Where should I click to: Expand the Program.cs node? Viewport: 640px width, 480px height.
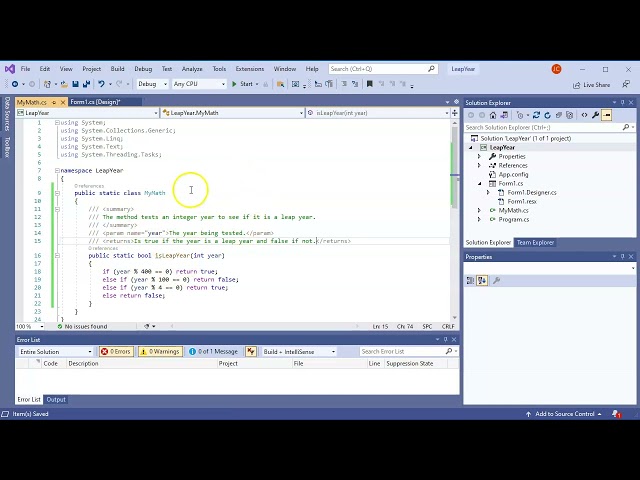479,220
